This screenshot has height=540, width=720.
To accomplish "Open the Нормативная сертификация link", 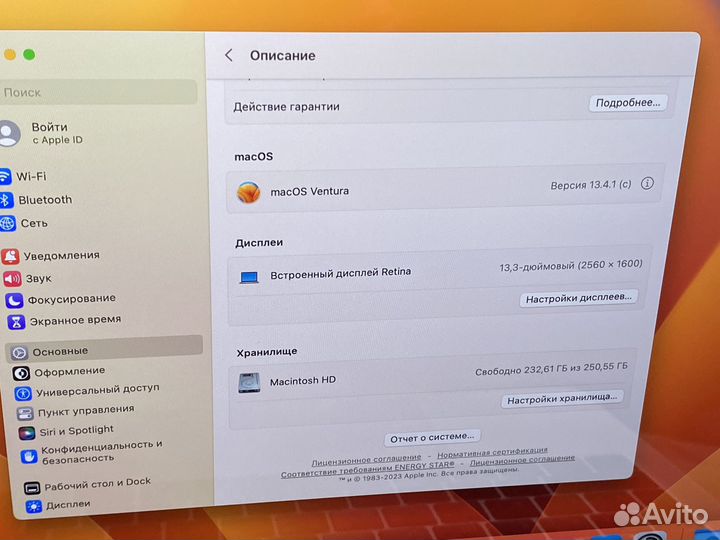I will (492, 453).
